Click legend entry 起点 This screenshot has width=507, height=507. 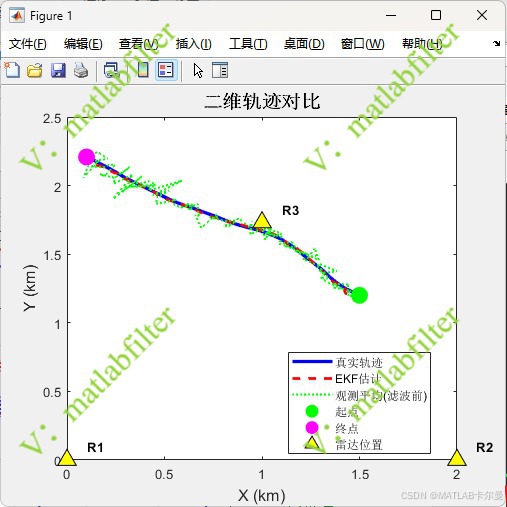[x=347, y=412]
